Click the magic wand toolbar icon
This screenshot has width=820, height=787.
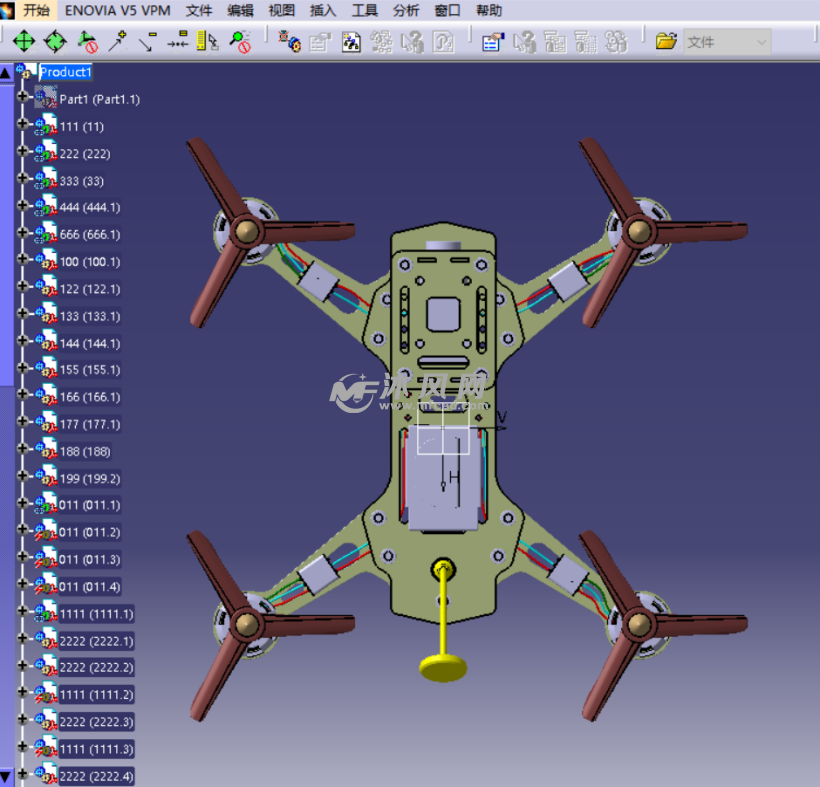tap(119, 41)
